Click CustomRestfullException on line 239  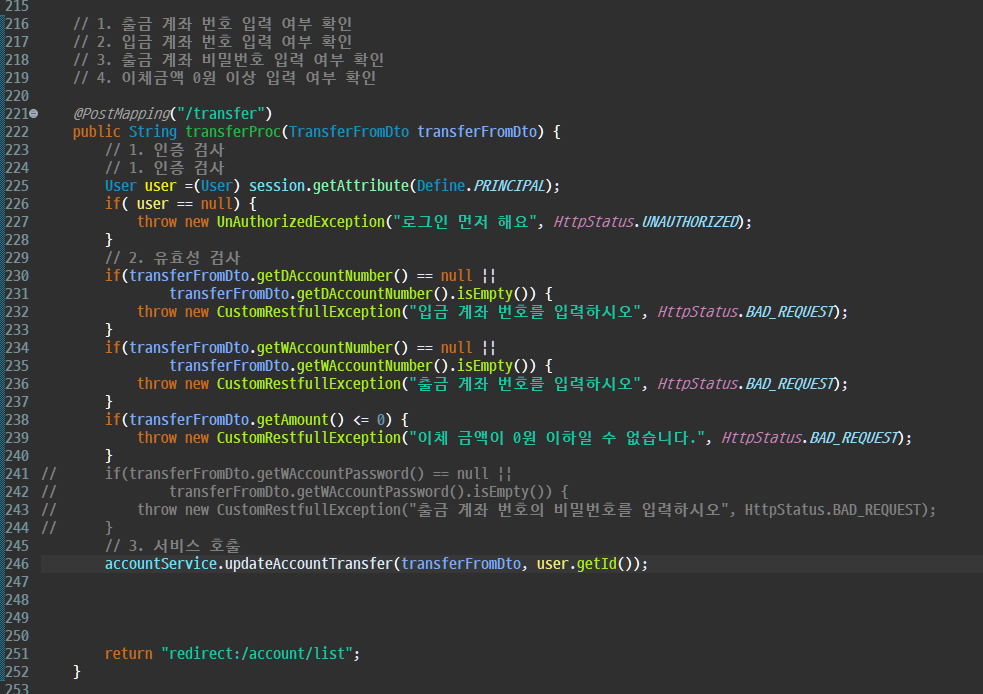pos(308,438)
